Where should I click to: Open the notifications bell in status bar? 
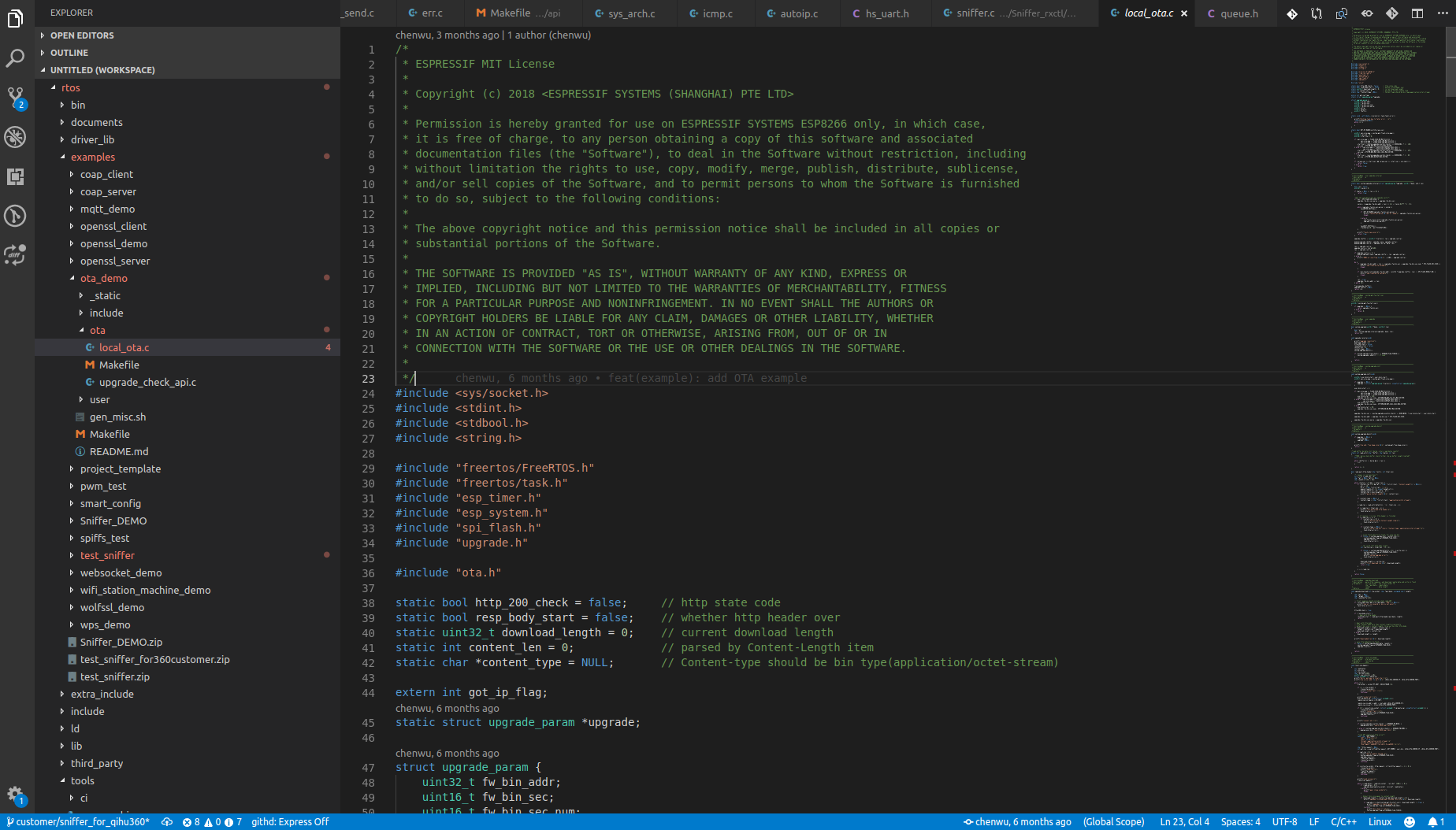click(1436, 822)
